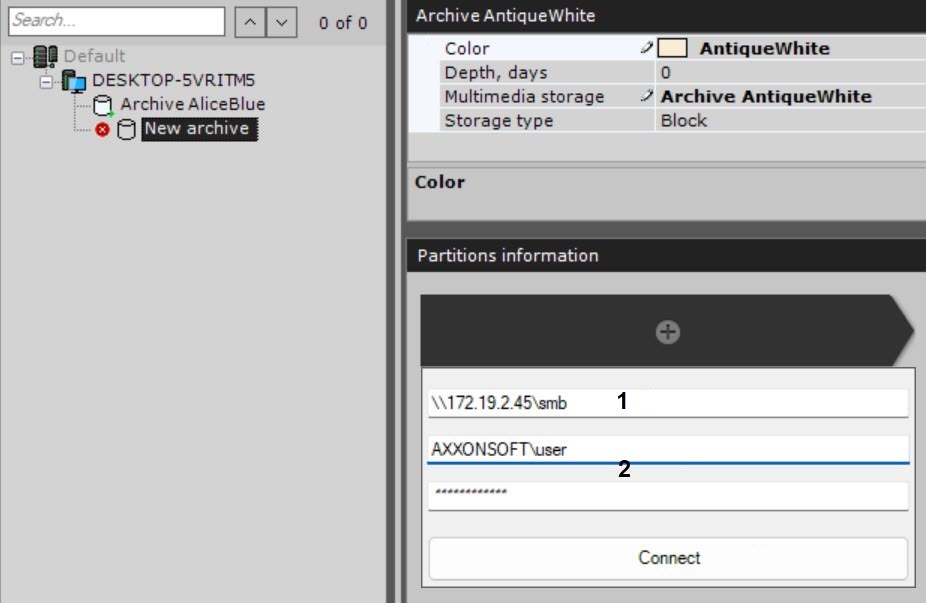926x603 pixels.
Task: Click the Partitions information header
Action: click(x=666, y=255)
